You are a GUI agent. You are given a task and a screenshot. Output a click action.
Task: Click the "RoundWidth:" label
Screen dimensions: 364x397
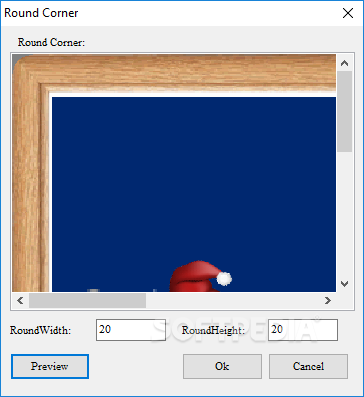[x=40, y=330]
